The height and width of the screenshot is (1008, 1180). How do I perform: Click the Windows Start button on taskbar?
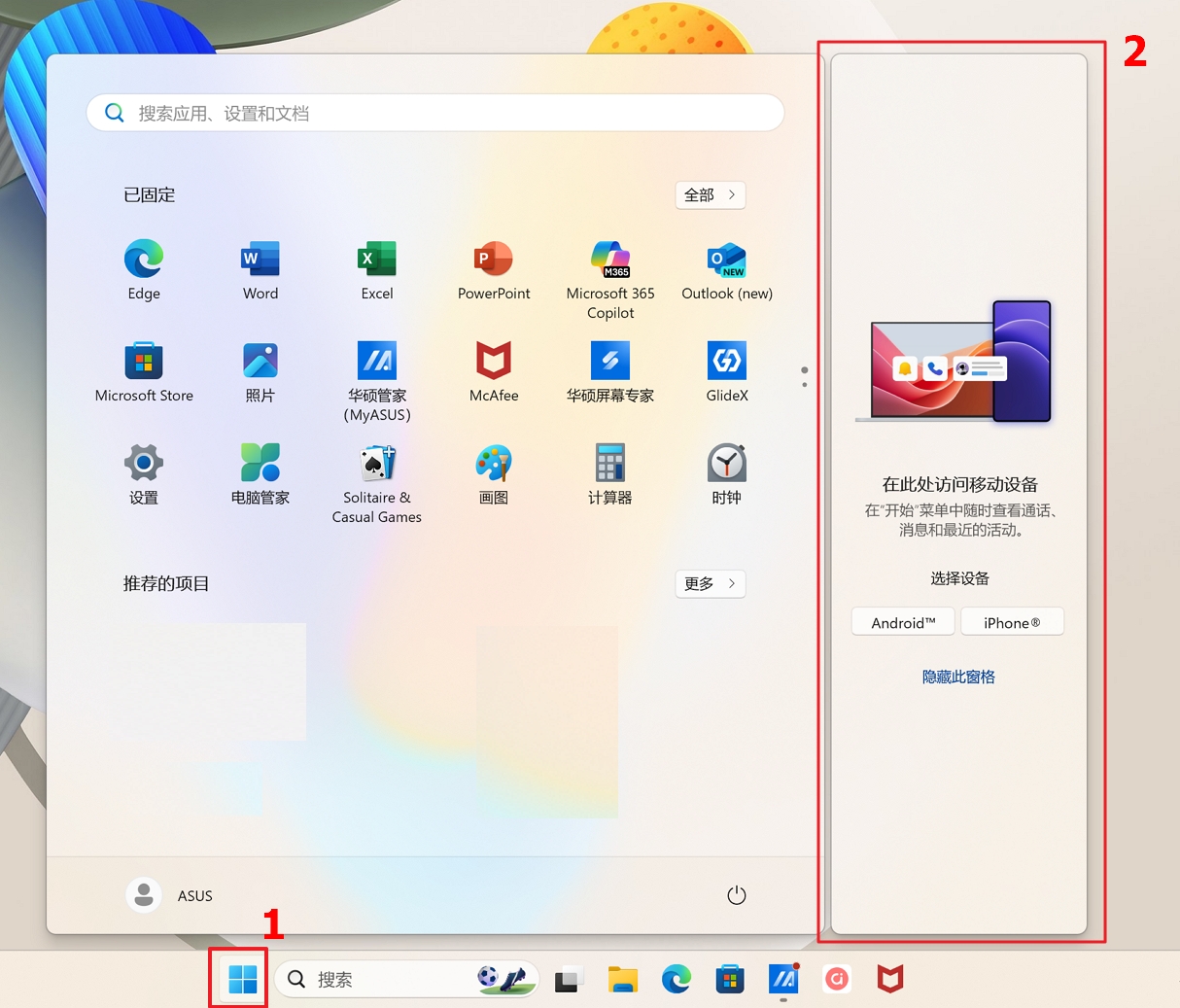[243, 980]
